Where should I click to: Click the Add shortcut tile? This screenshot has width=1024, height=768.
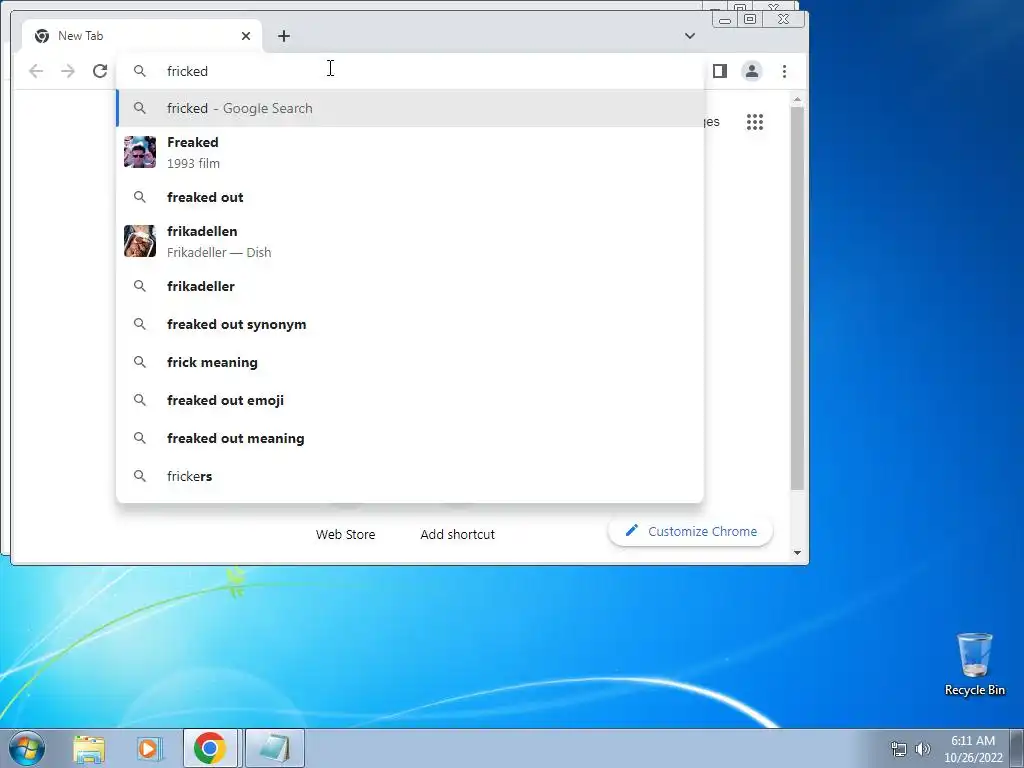[x=457, y=534]
